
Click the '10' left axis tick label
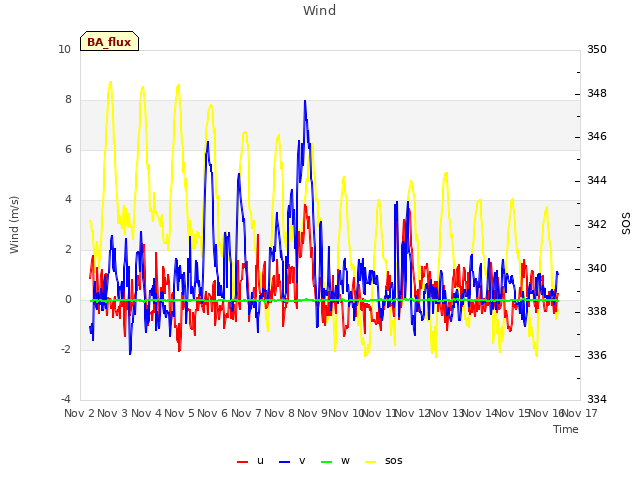click(64, 50)
